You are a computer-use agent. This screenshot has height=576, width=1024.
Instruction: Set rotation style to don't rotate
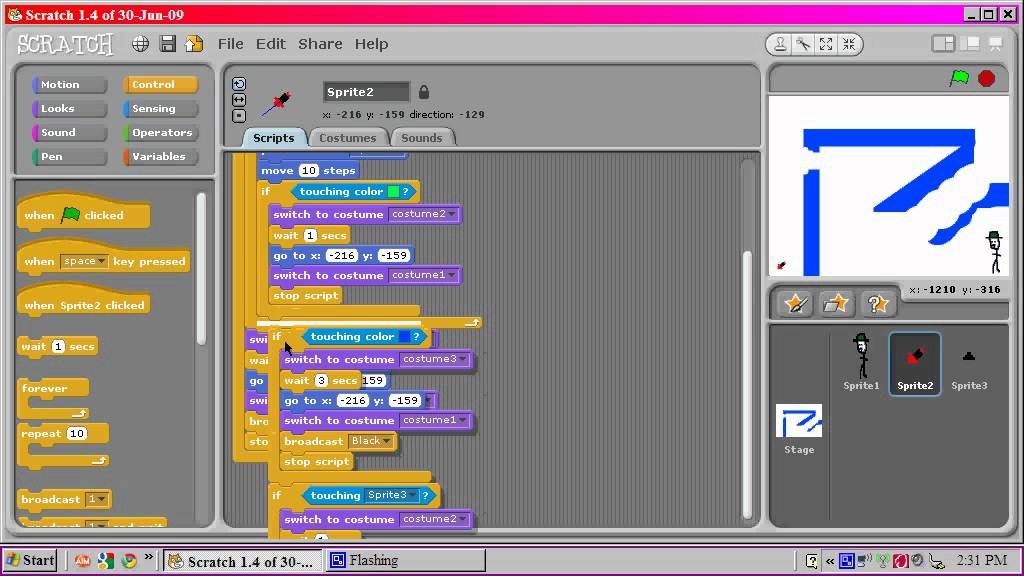(239, 116)
